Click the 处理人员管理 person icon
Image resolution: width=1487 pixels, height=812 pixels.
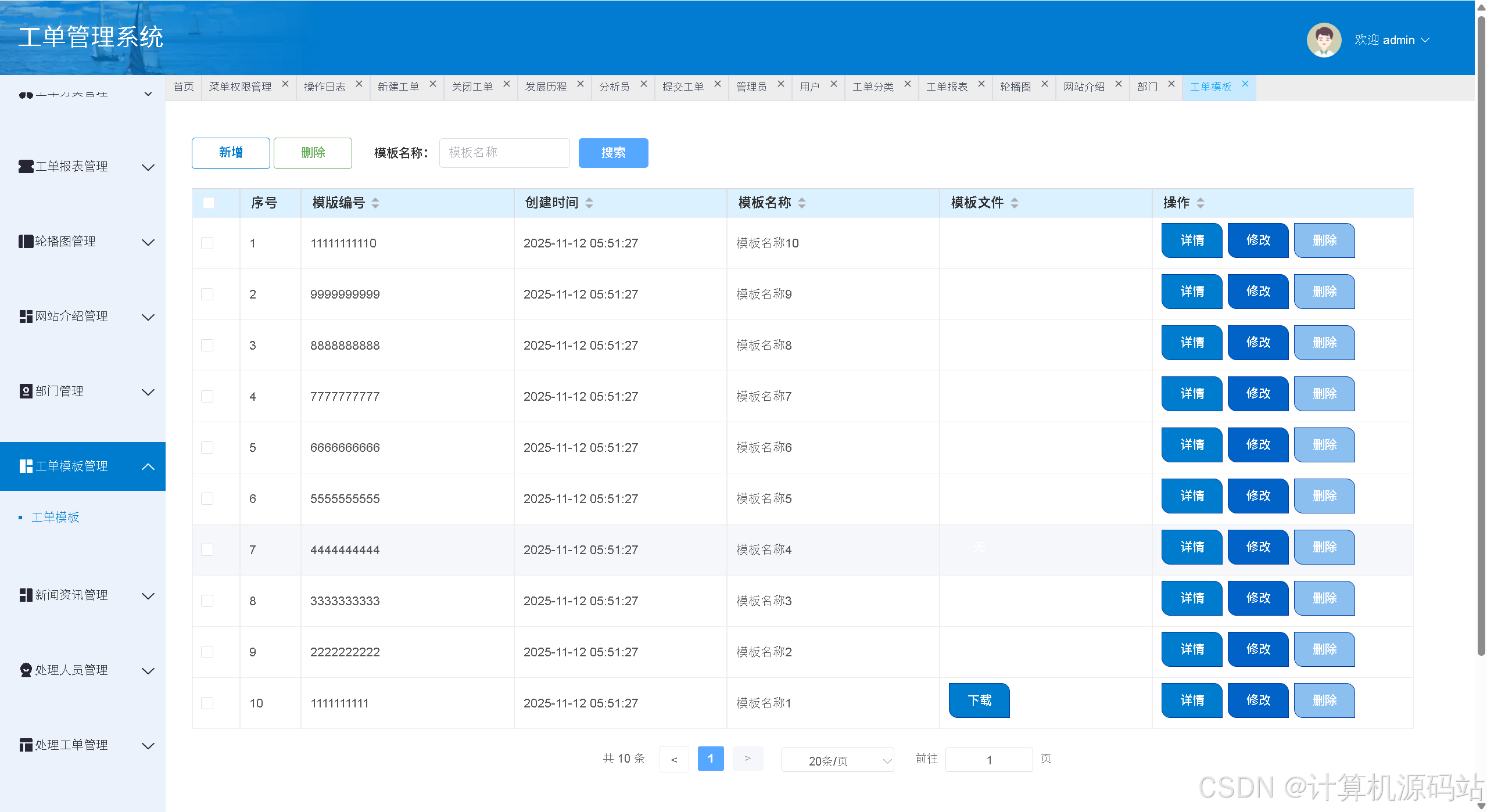(x=26, y=670)
